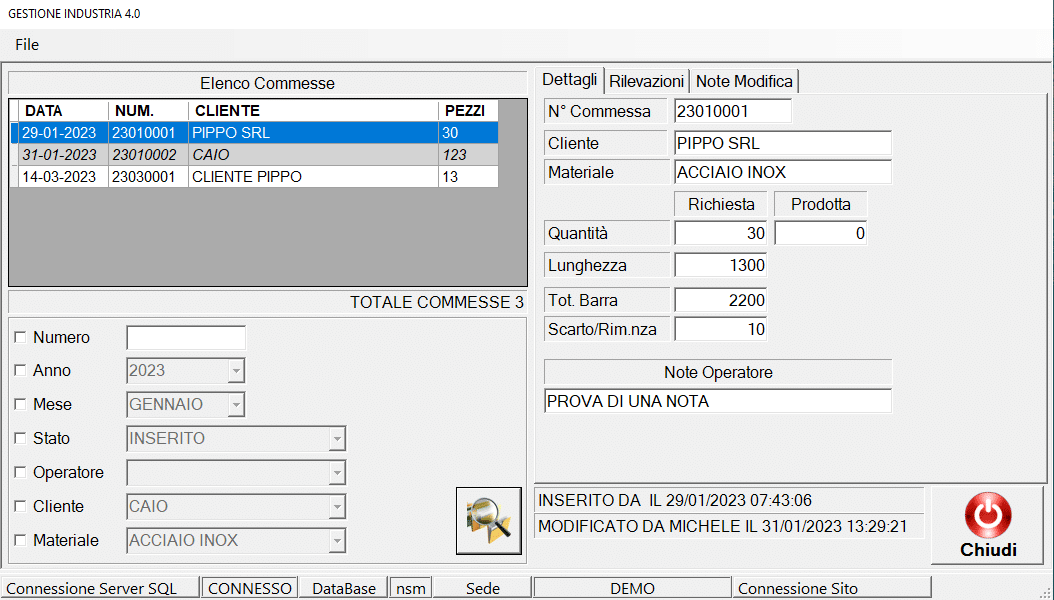Check the Cliente filter checkbox

click(x=20, y=507)
